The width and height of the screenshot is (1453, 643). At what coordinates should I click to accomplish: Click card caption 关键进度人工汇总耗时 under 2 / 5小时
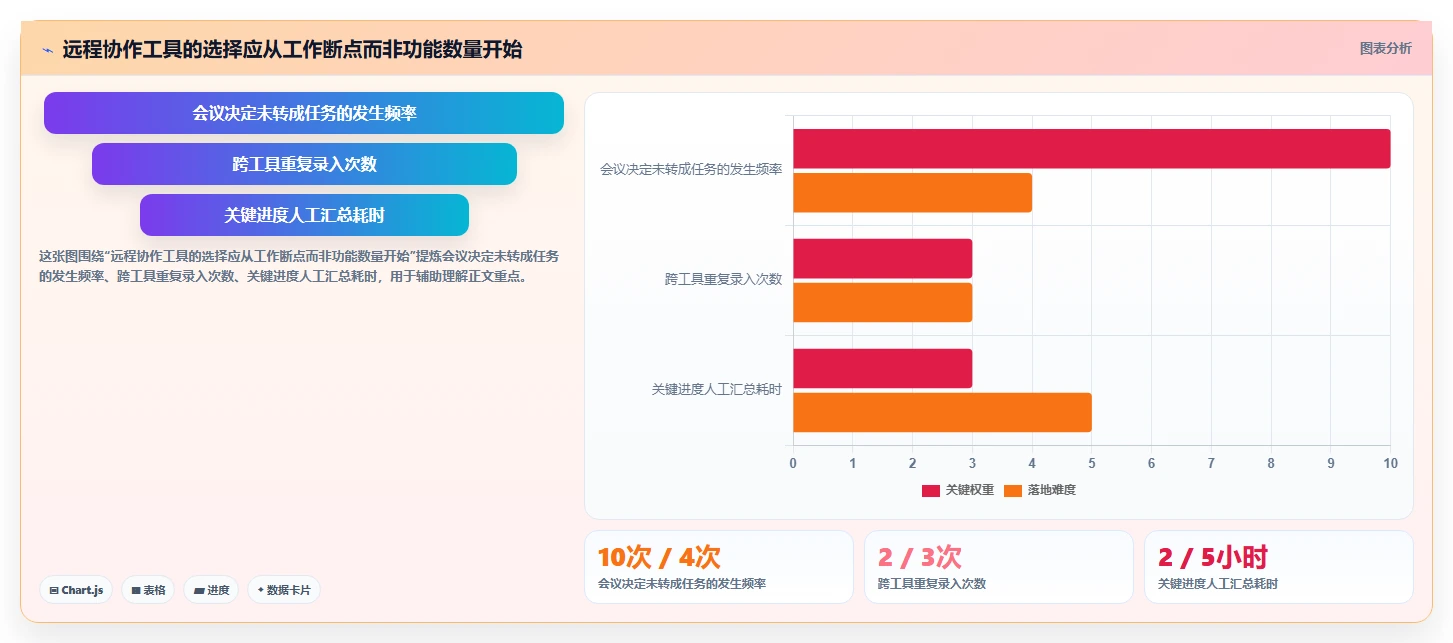click(1218, 584)
